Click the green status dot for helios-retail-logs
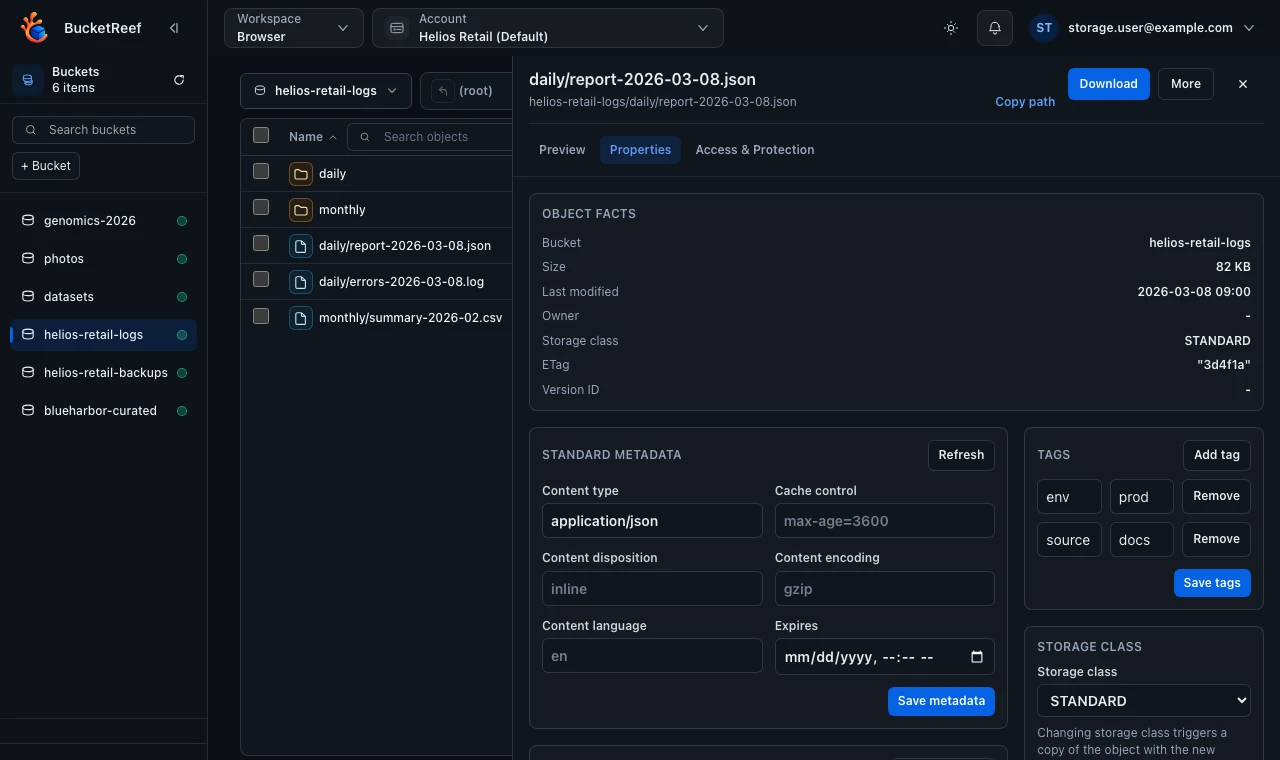This screenshot has height=760, width=1280. tap(182, 335)
